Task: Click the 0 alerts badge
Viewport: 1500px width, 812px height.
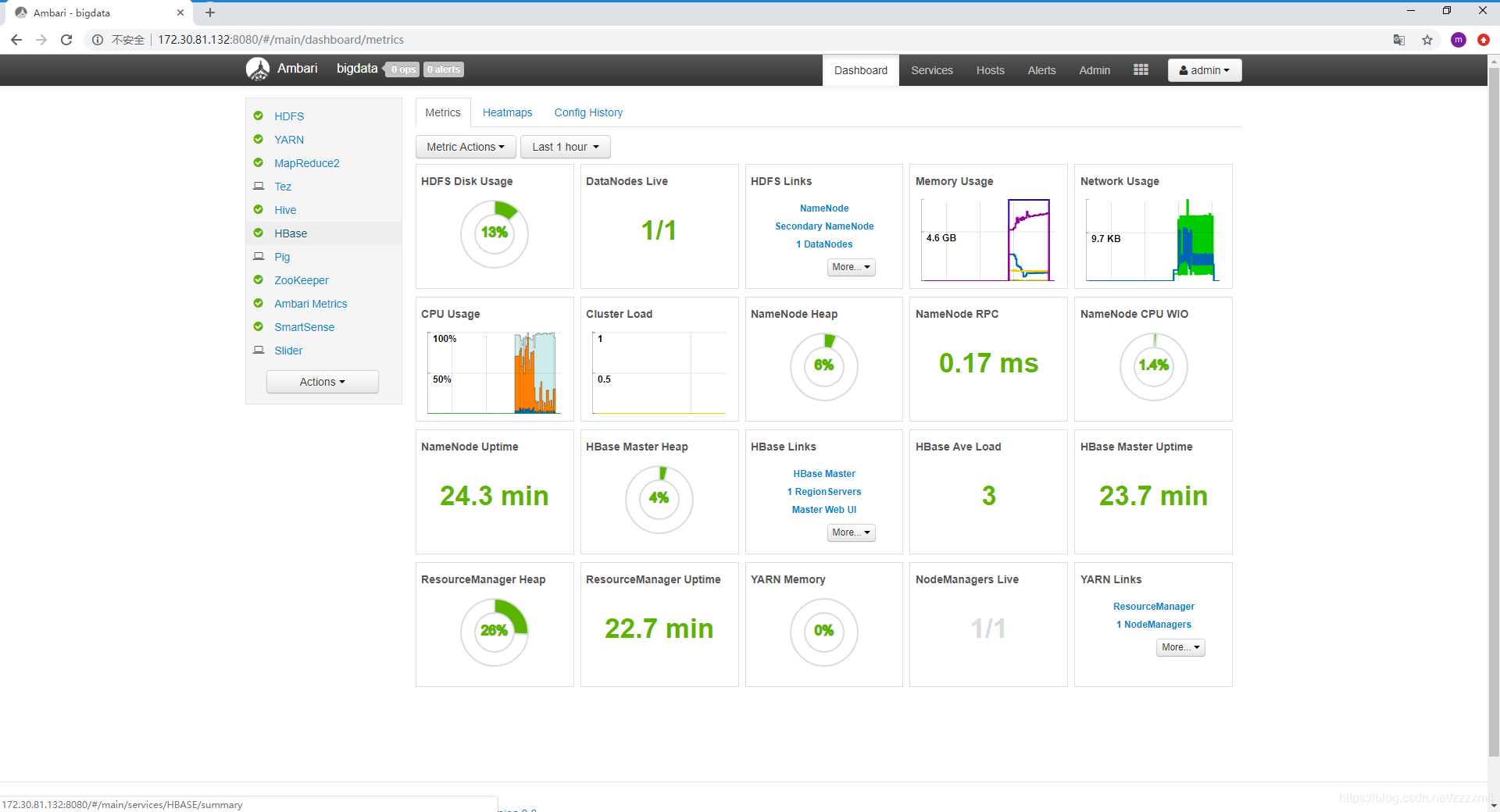Action: [x=444, y=69]
